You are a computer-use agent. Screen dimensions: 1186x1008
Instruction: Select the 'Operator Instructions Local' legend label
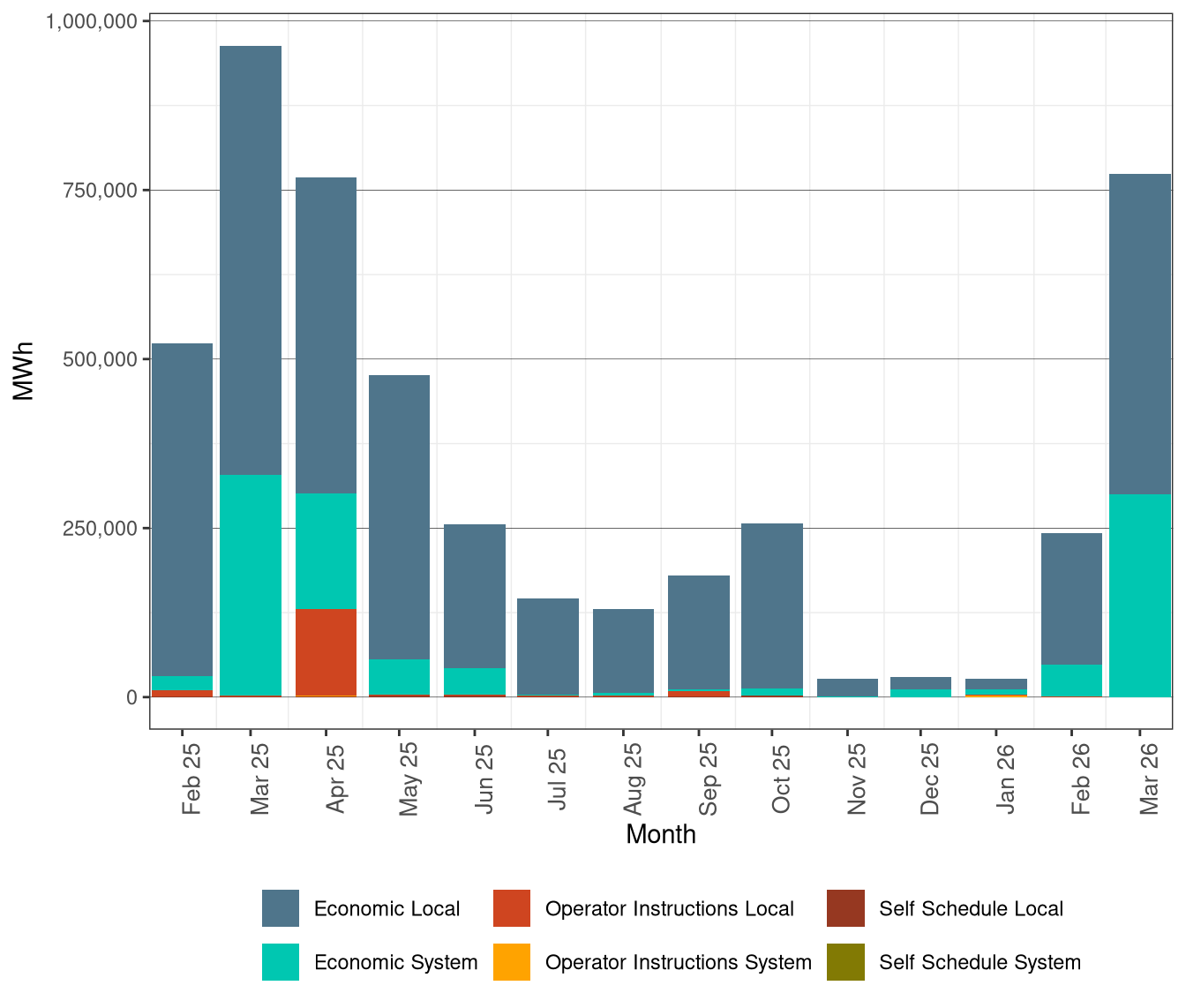pyautogui.click(x=669, y=909)
